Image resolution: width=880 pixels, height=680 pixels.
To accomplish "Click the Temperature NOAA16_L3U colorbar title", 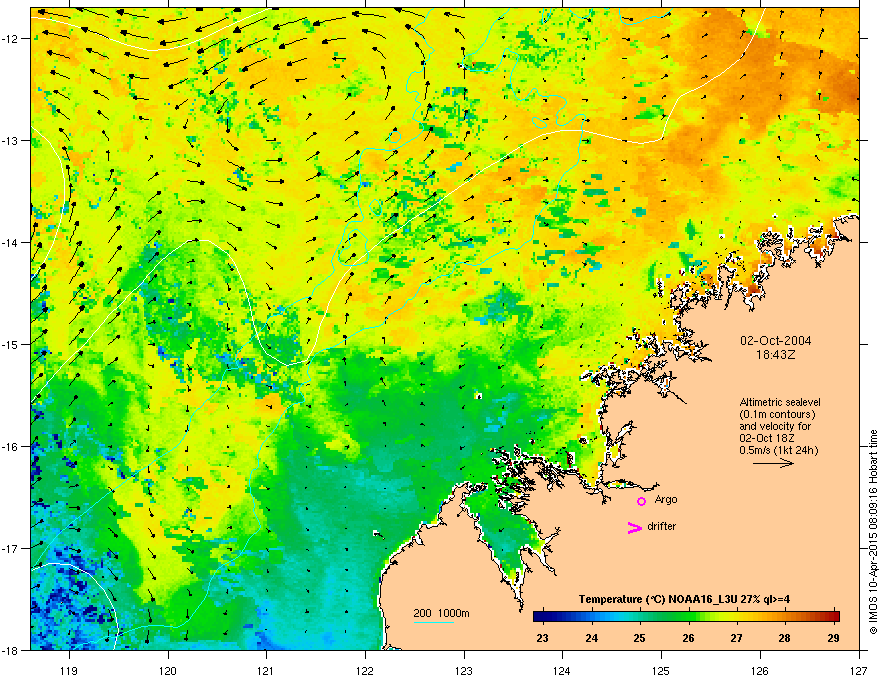I will click(x=684, y=599).
